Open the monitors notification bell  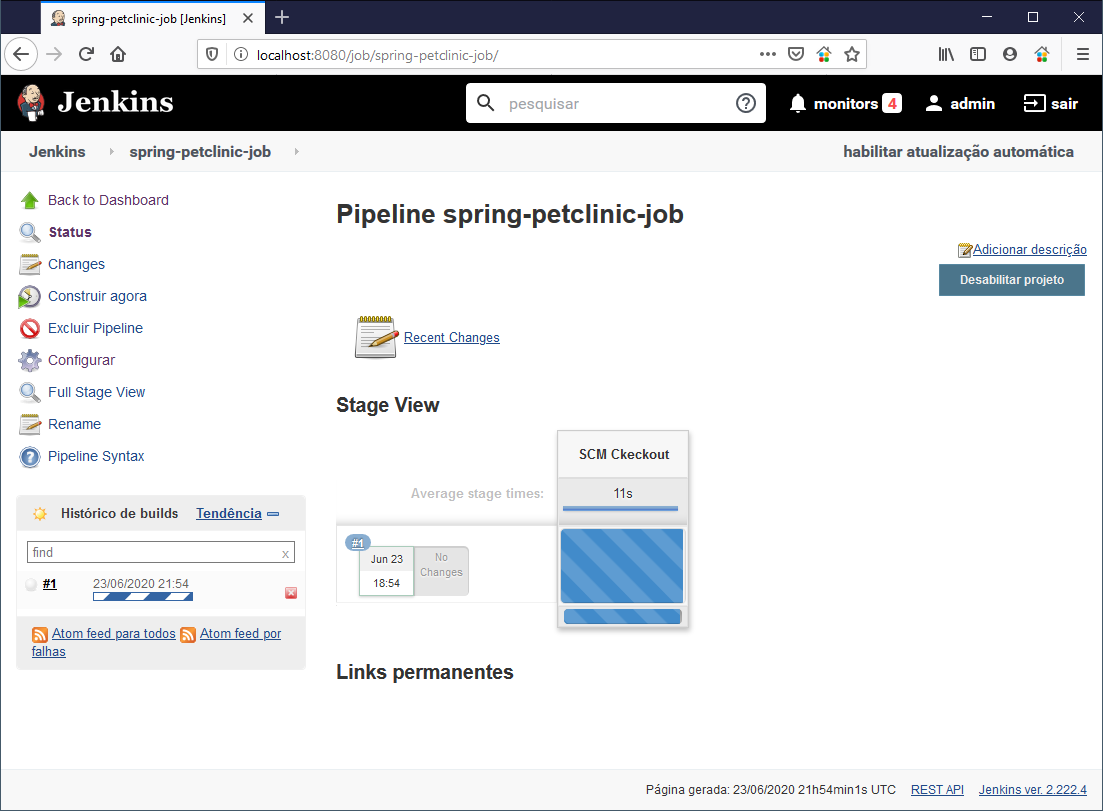click(797, 103)
